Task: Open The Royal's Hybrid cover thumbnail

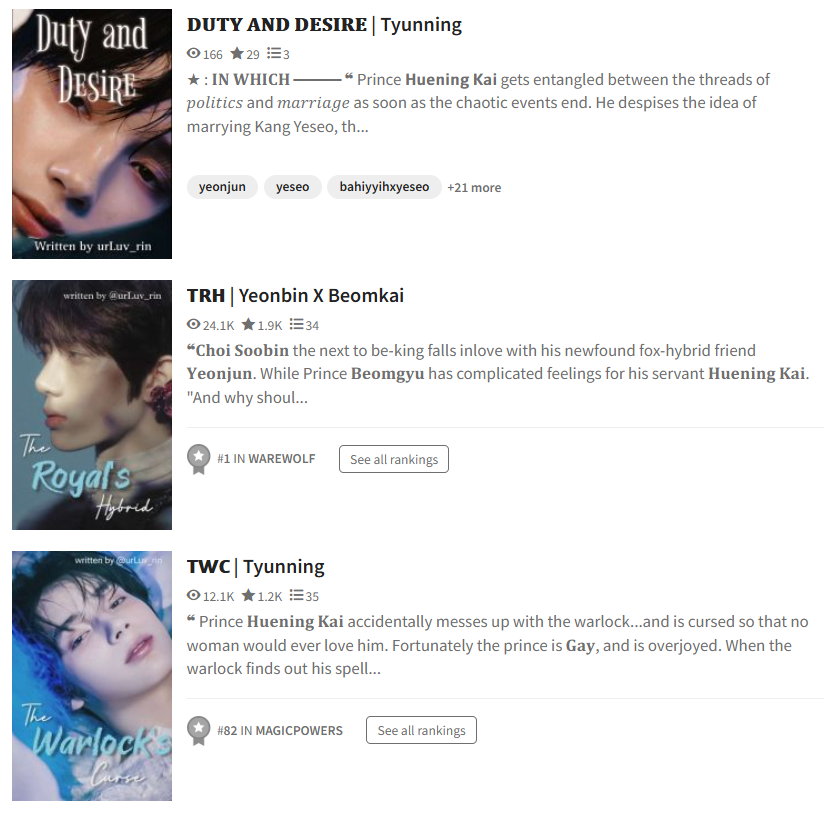Action: 92,405
